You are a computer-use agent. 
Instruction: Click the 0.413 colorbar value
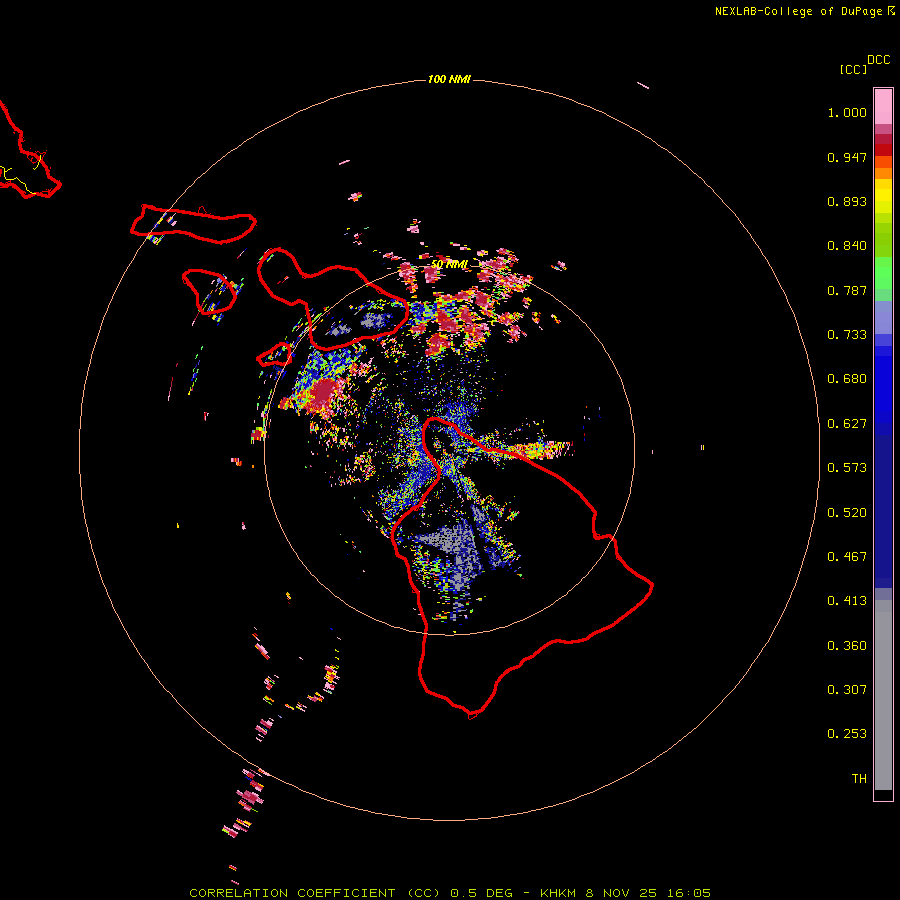click(x=847, y=601)
